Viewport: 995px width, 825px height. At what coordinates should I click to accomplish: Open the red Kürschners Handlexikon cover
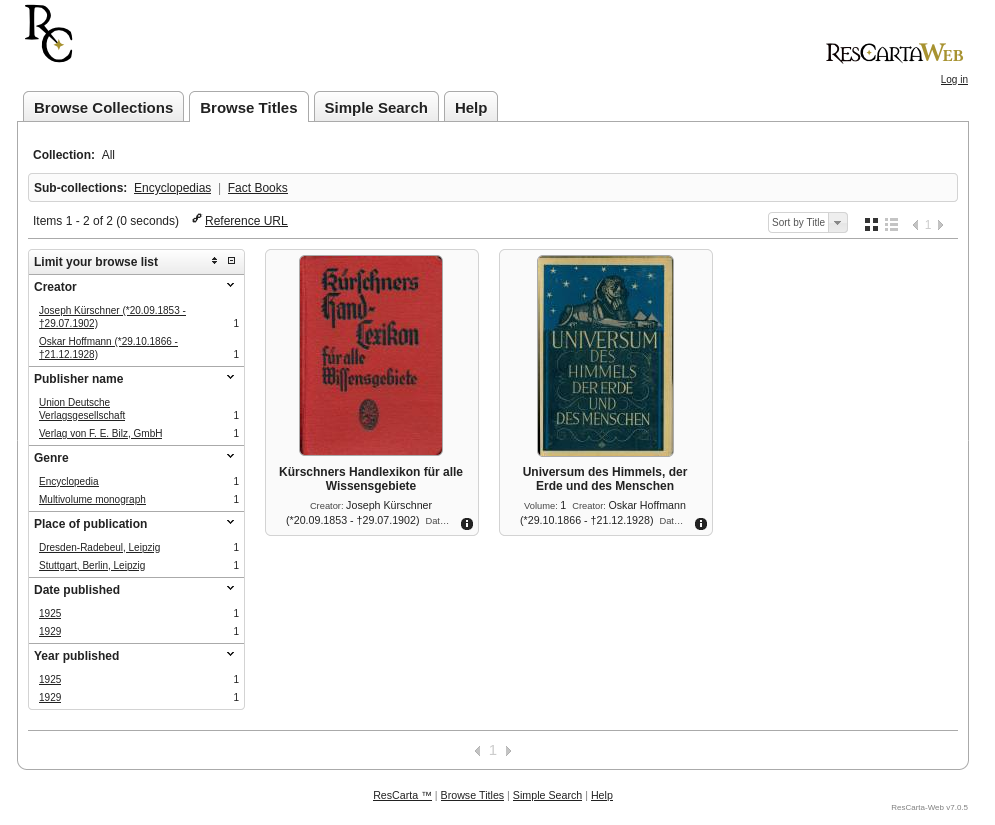[x=371, y=355]
